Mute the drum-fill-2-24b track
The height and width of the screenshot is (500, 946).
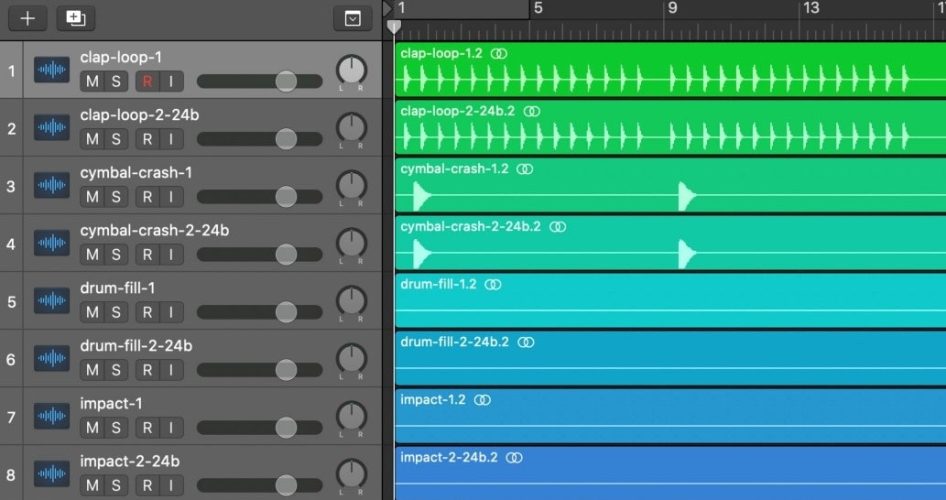pyautogui.click(x=92, y=370)
